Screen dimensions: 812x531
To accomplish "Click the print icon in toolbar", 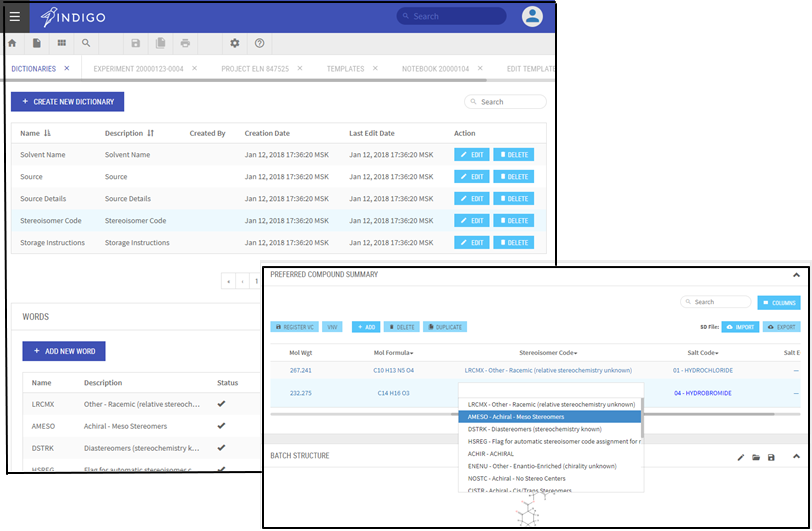I will [x=186, y=43].
